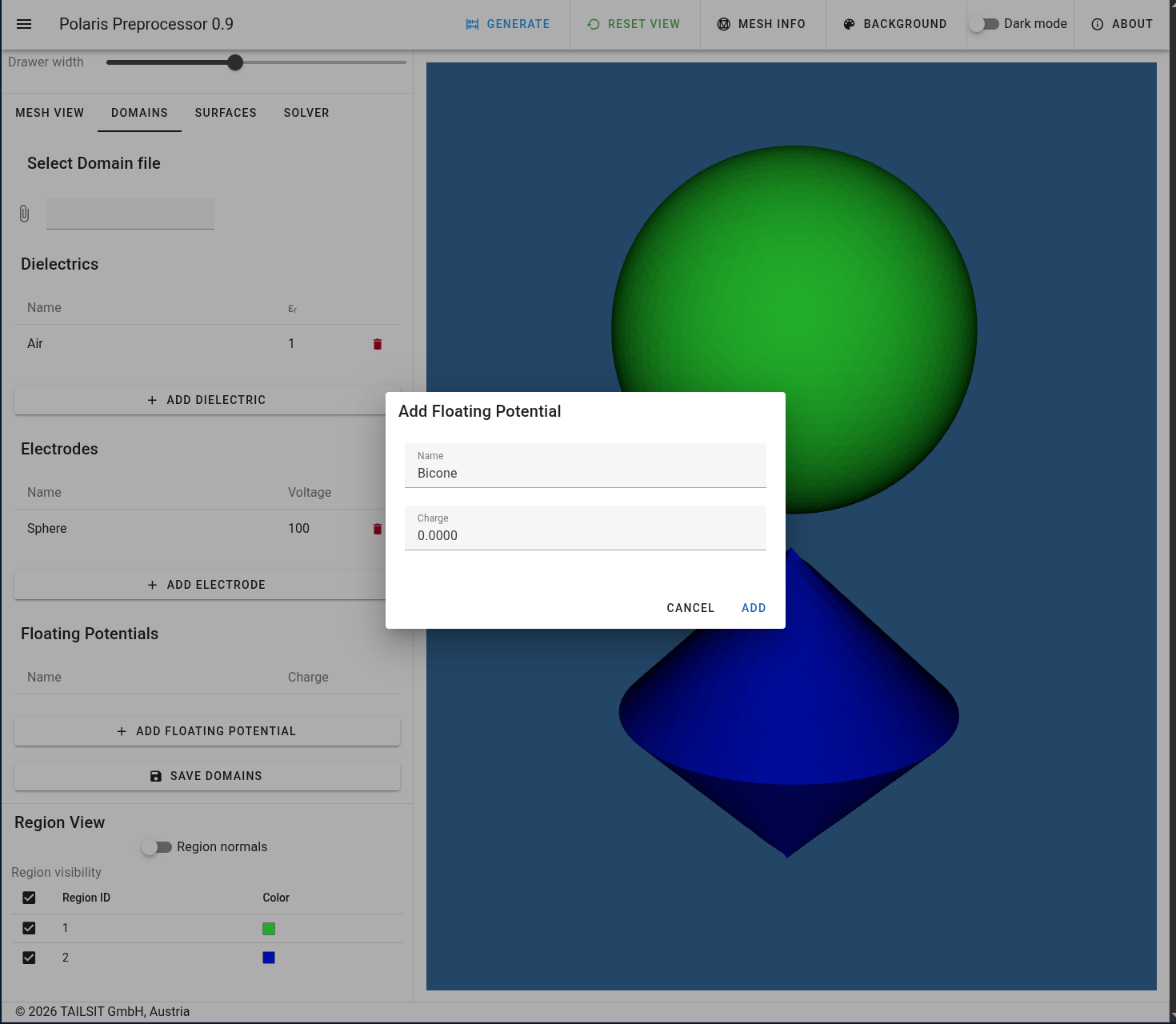Reset the 3D view
The image size is (1176, 1024).
(634, 24)
